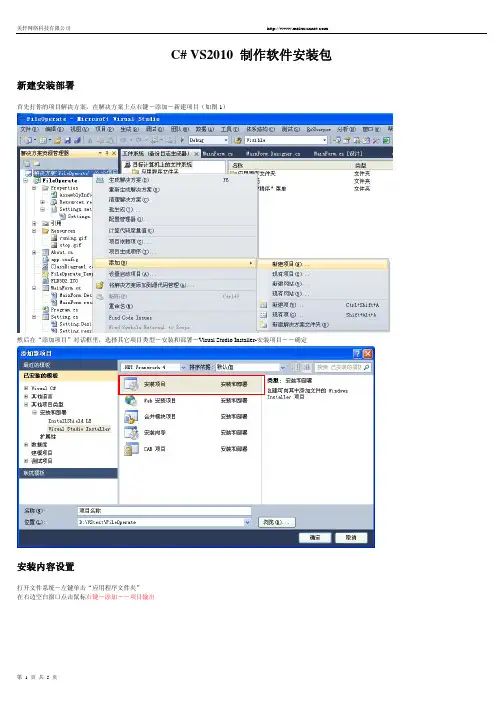Open the 最近的模板 section

[68, 365]
